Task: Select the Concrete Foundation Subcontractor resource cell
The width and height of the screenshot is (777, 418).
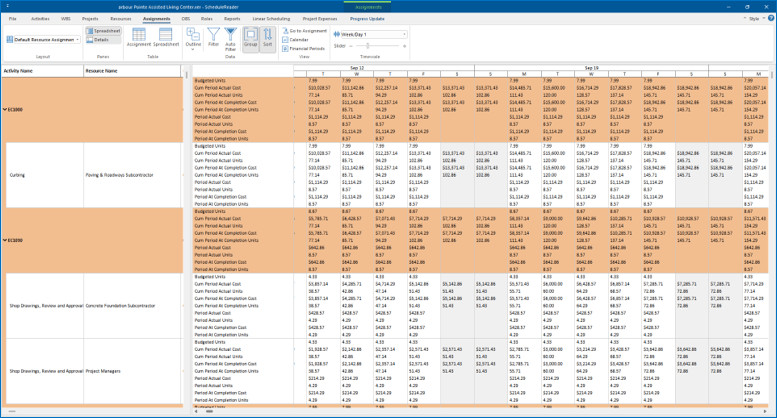Action: pyautogui.click(x=133, y=306)
